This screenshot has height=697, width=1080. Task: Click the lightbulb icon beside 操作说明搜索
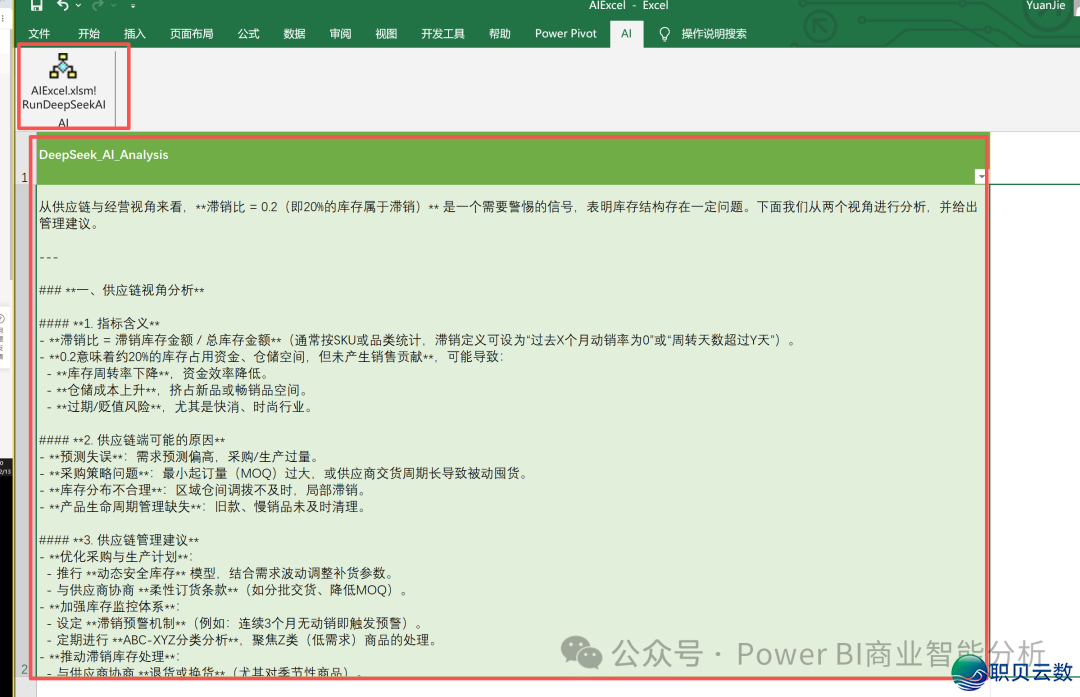[664, 33]
